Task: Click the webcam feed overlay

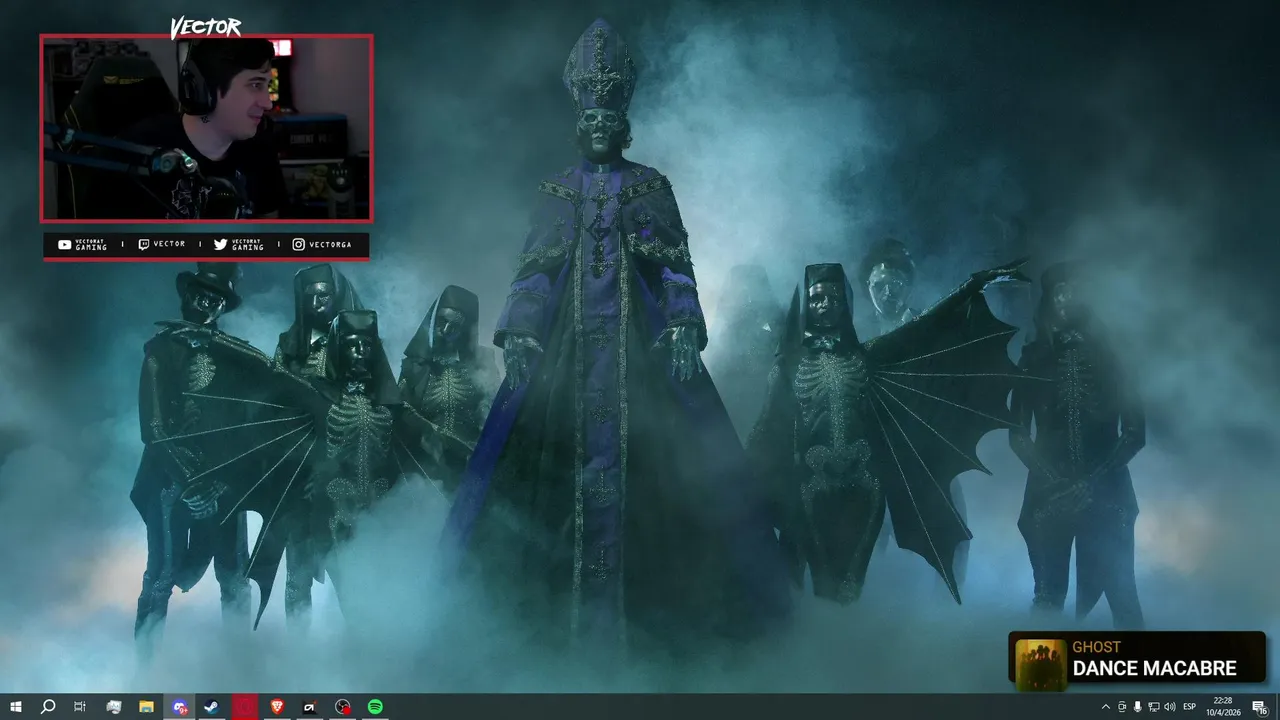Action: coord(206,128)
